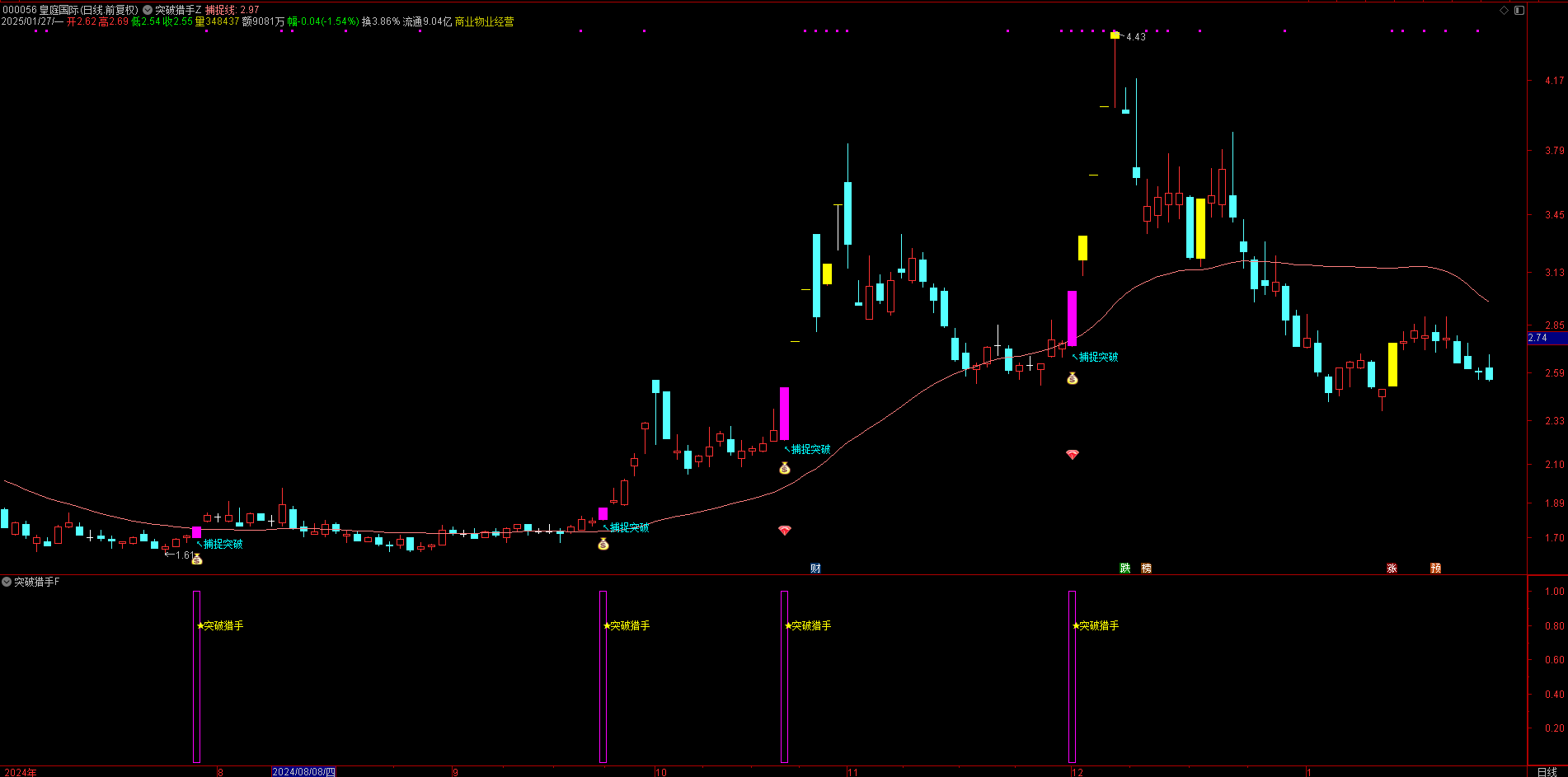The width and height of the screenshot is (1568, 777).
Task: Click money bag icon below late-September 捕捉突破 label
Action: click(x=603, y=544)
